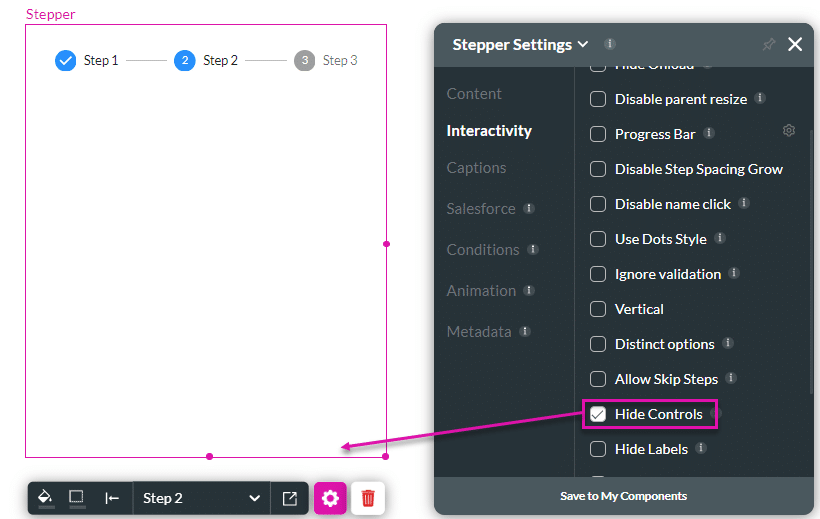Click info icon next to Animation
820x519 pixels.
529,290
